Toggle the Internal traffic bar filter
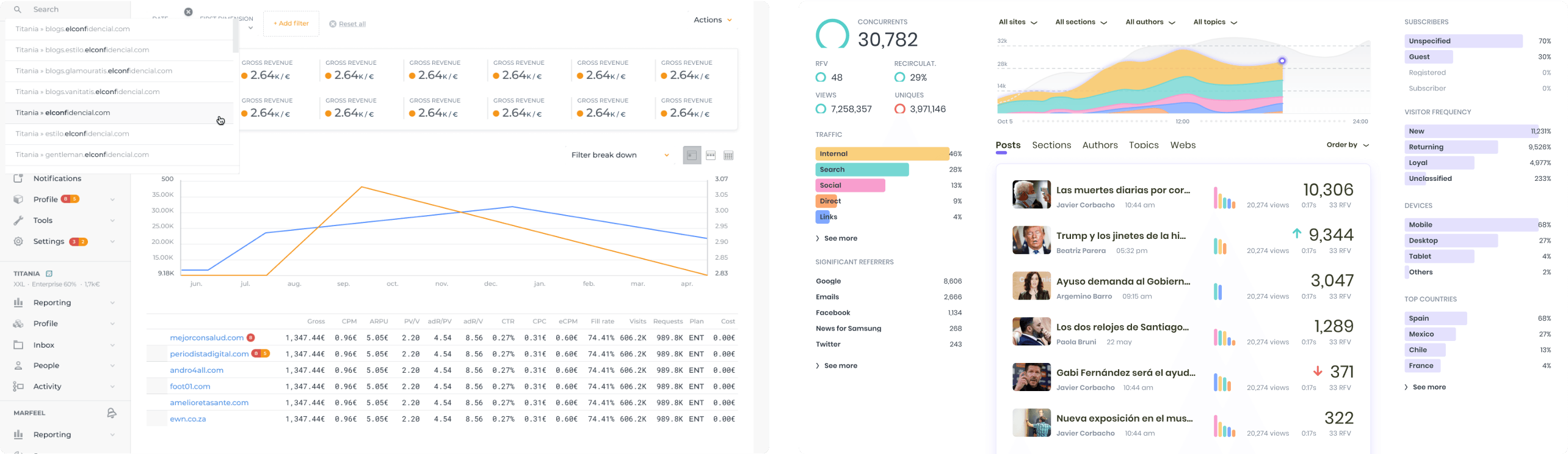The width and height of the screenshot is (1568, 454). click(x=882, y=154)
